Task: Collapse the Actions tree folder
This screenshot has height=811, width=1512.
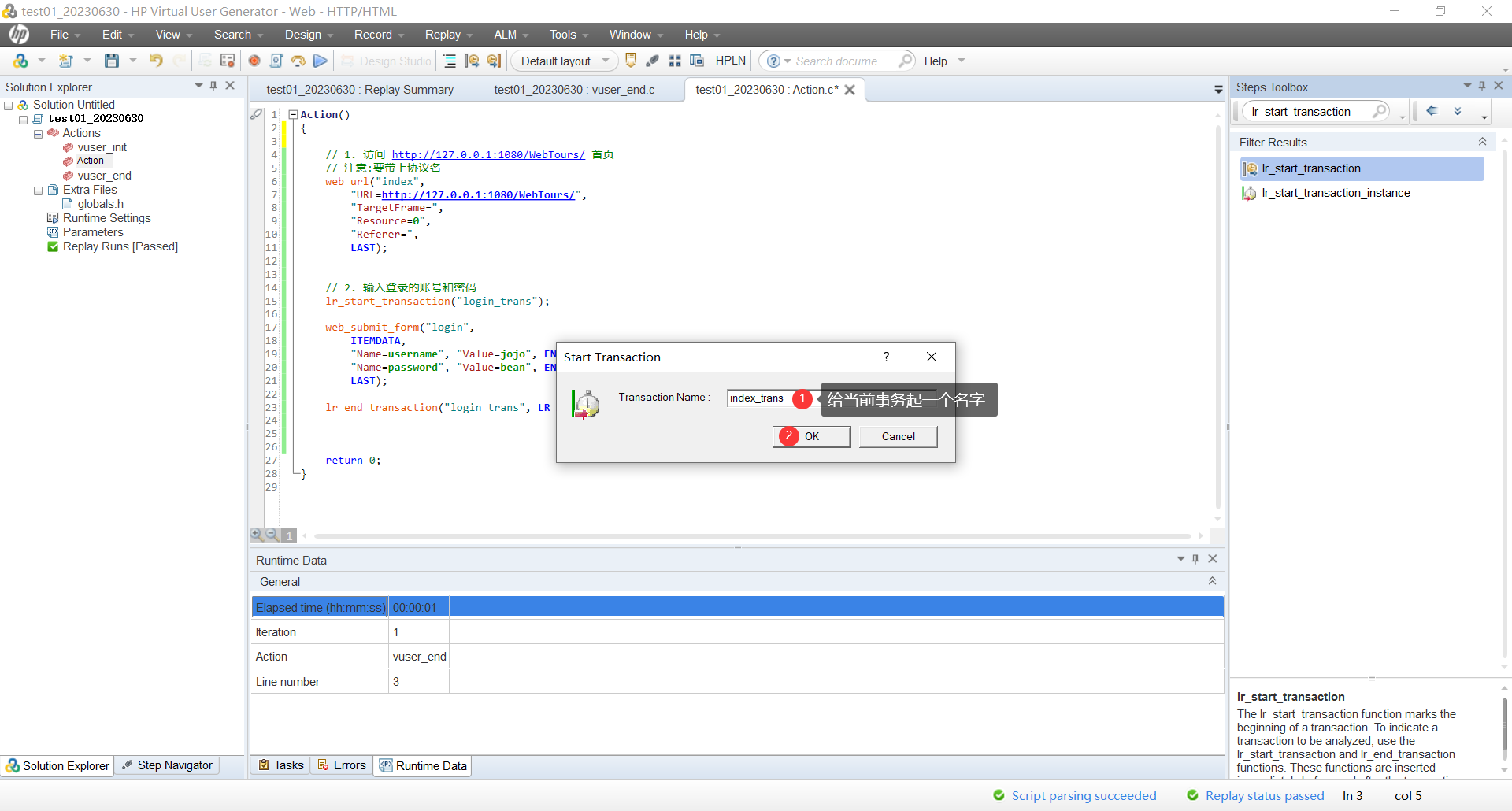Action: pyautogui.click(x=38, y=134)
